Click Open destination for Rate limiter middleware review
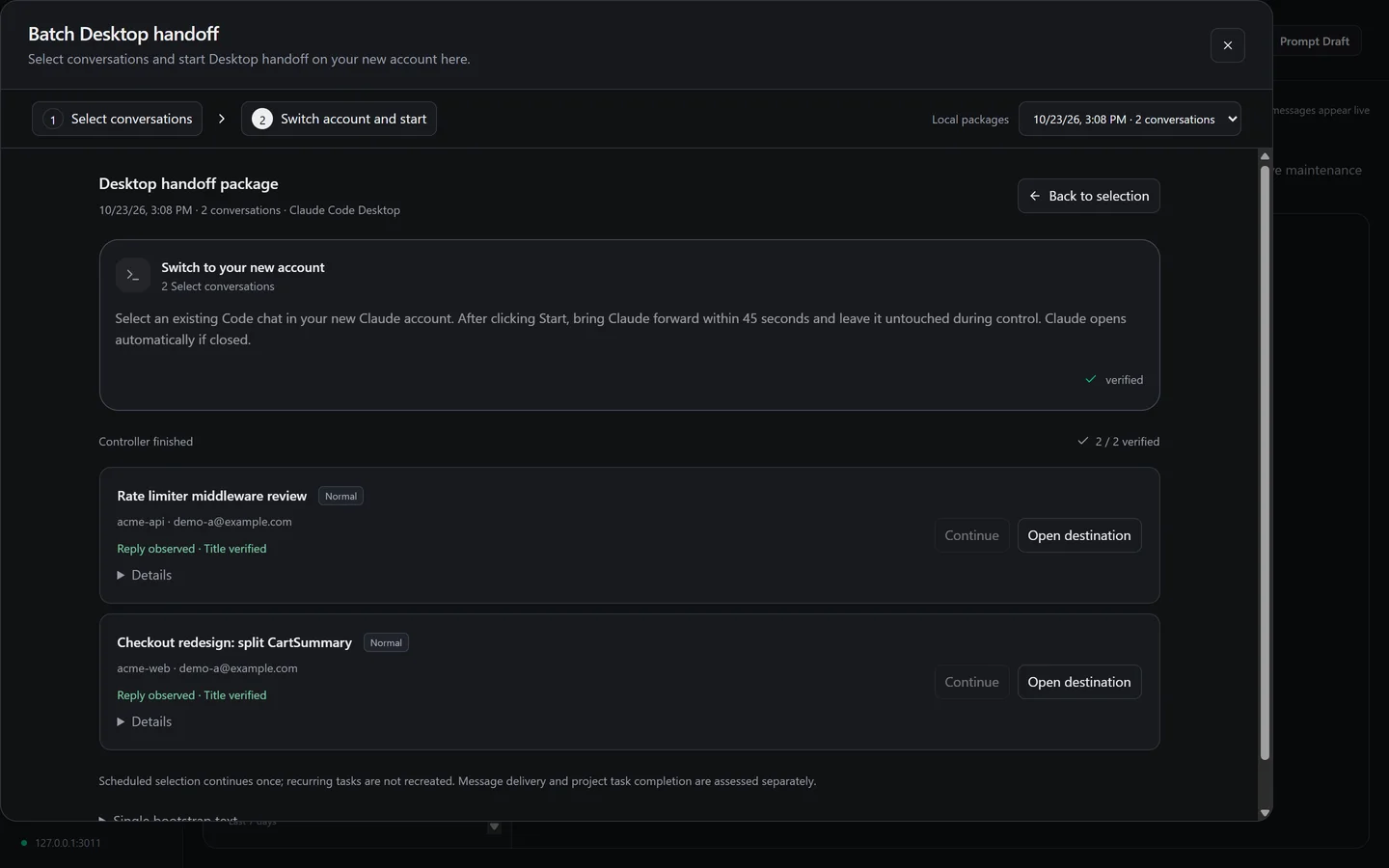The height and width of the screenshot is (868, 1389). 1079,535
